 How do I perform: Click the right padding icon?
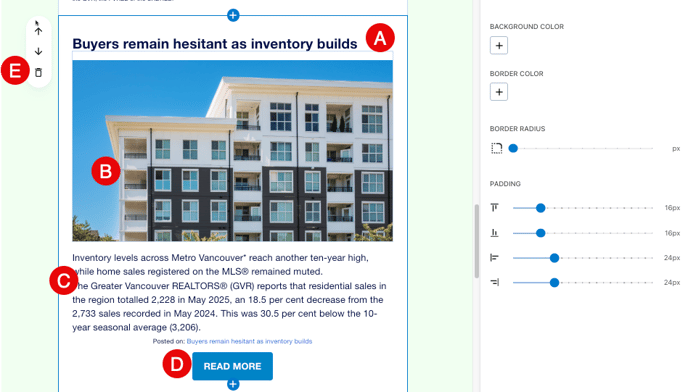click(494, 282)
